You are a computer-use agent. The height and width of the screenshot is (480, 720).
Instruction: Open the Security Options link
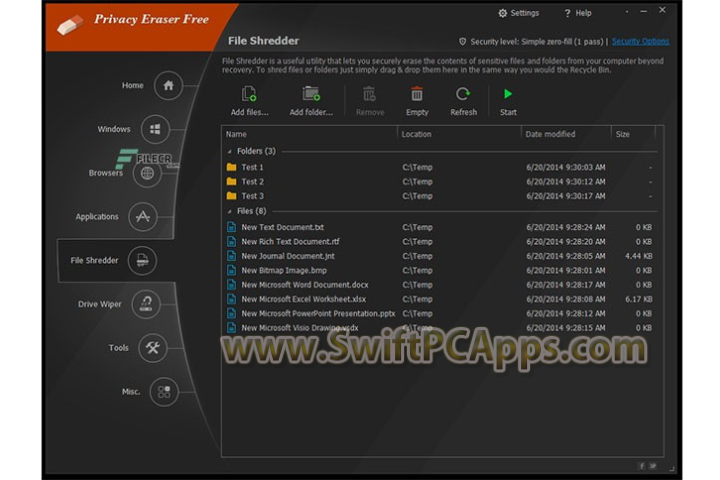tap(640, 41)
